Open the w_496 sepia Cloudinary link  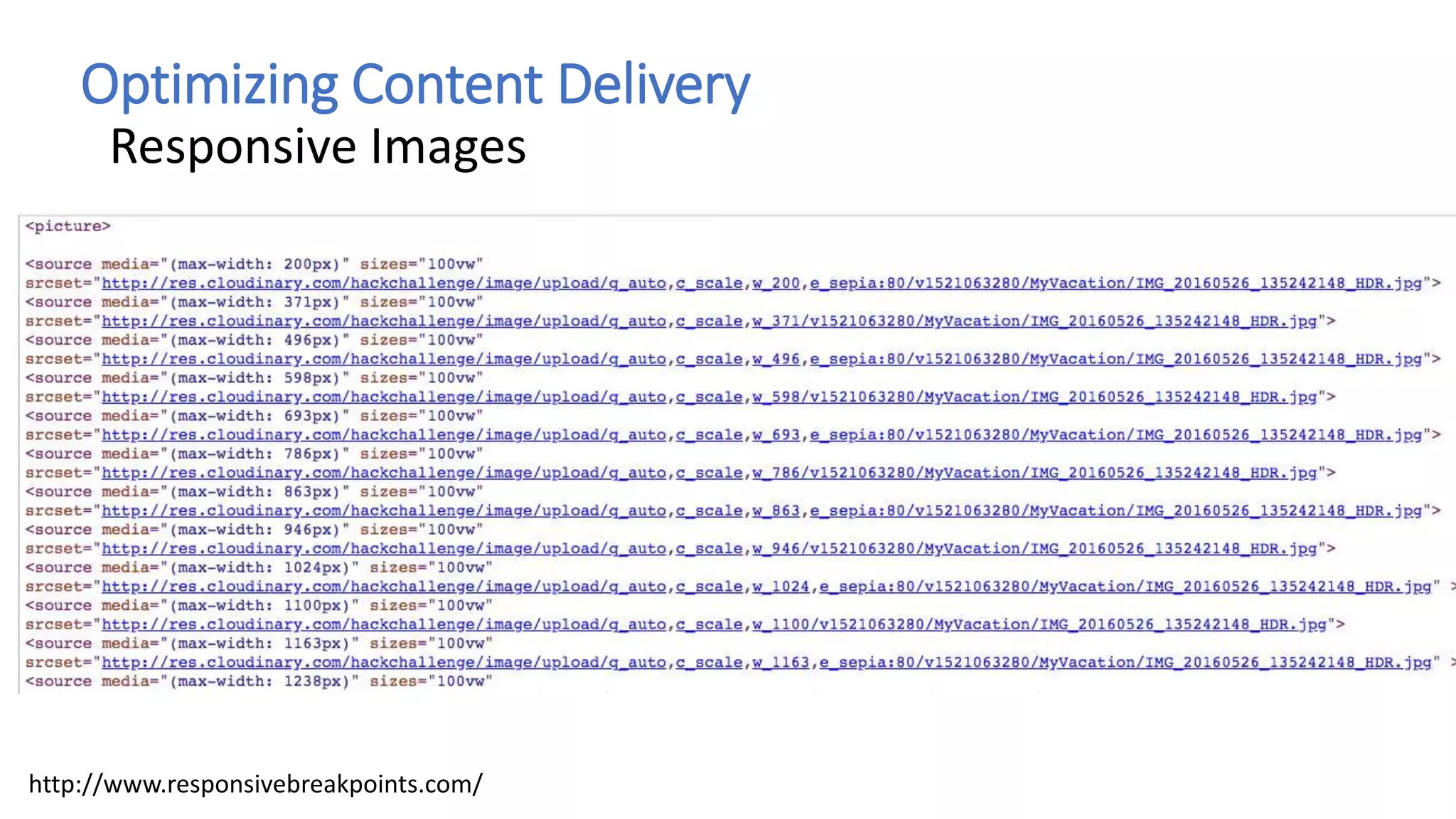[x=762, y=359]
